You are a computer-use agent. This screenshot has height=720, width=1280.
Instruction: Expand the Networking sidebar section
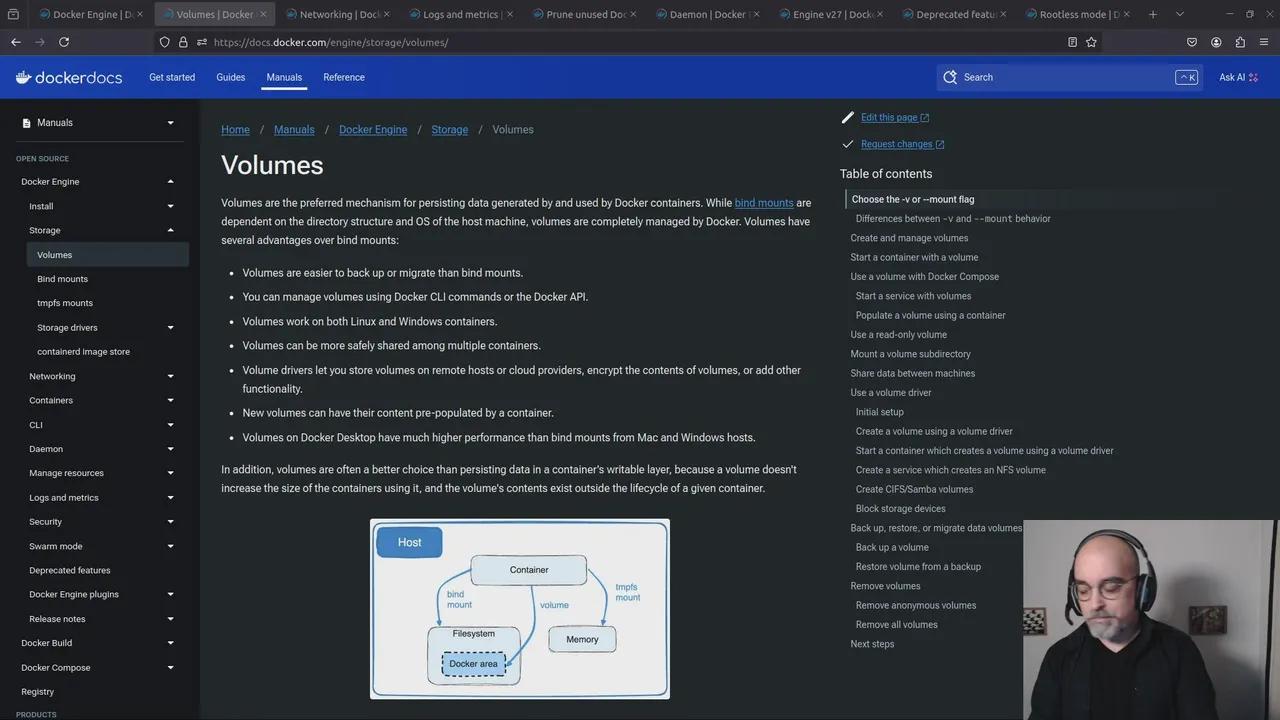coord(170,376)
